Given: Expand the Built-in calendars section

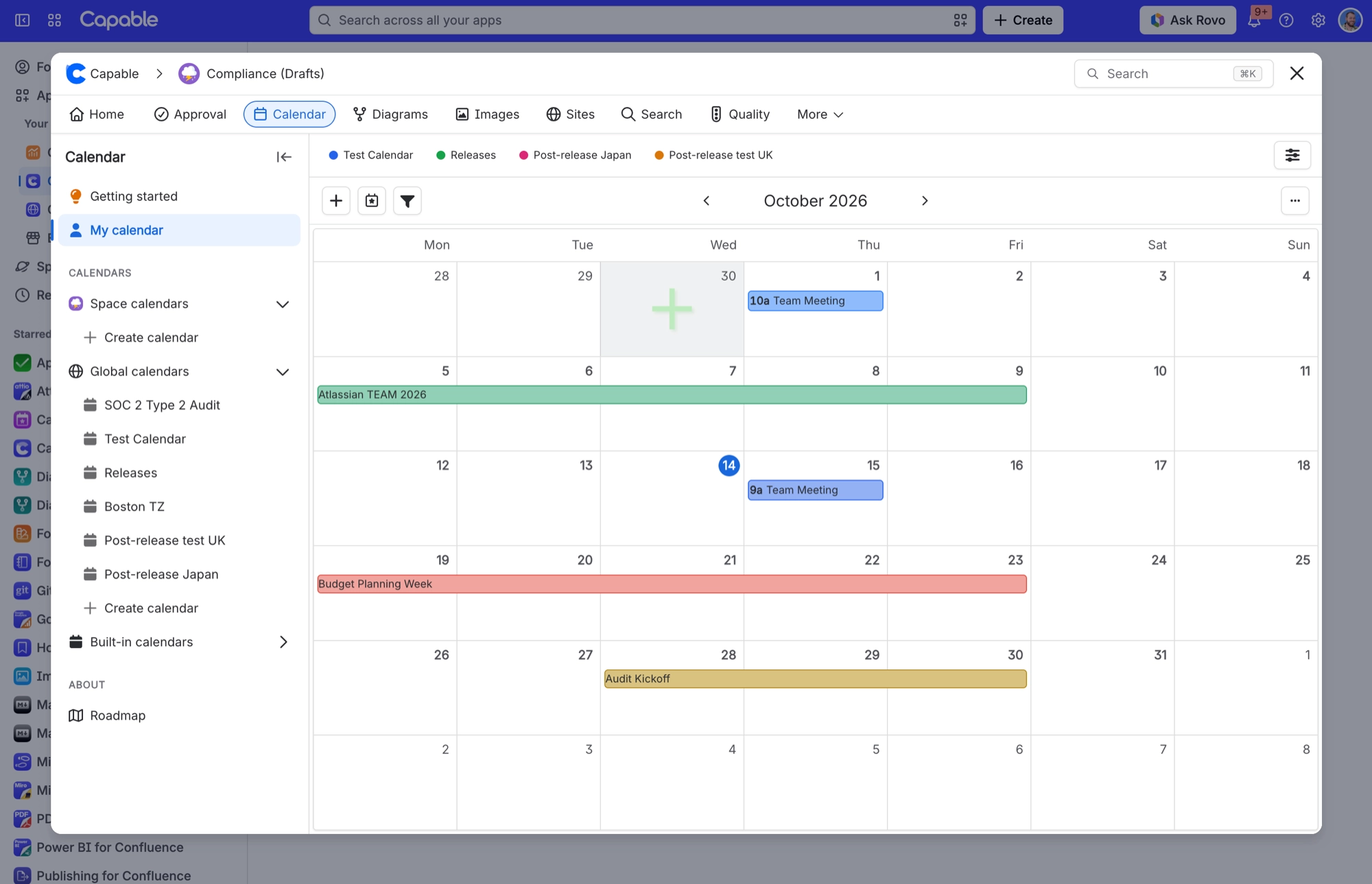Looking at the screenshot, I should click(x=283, y=642).
